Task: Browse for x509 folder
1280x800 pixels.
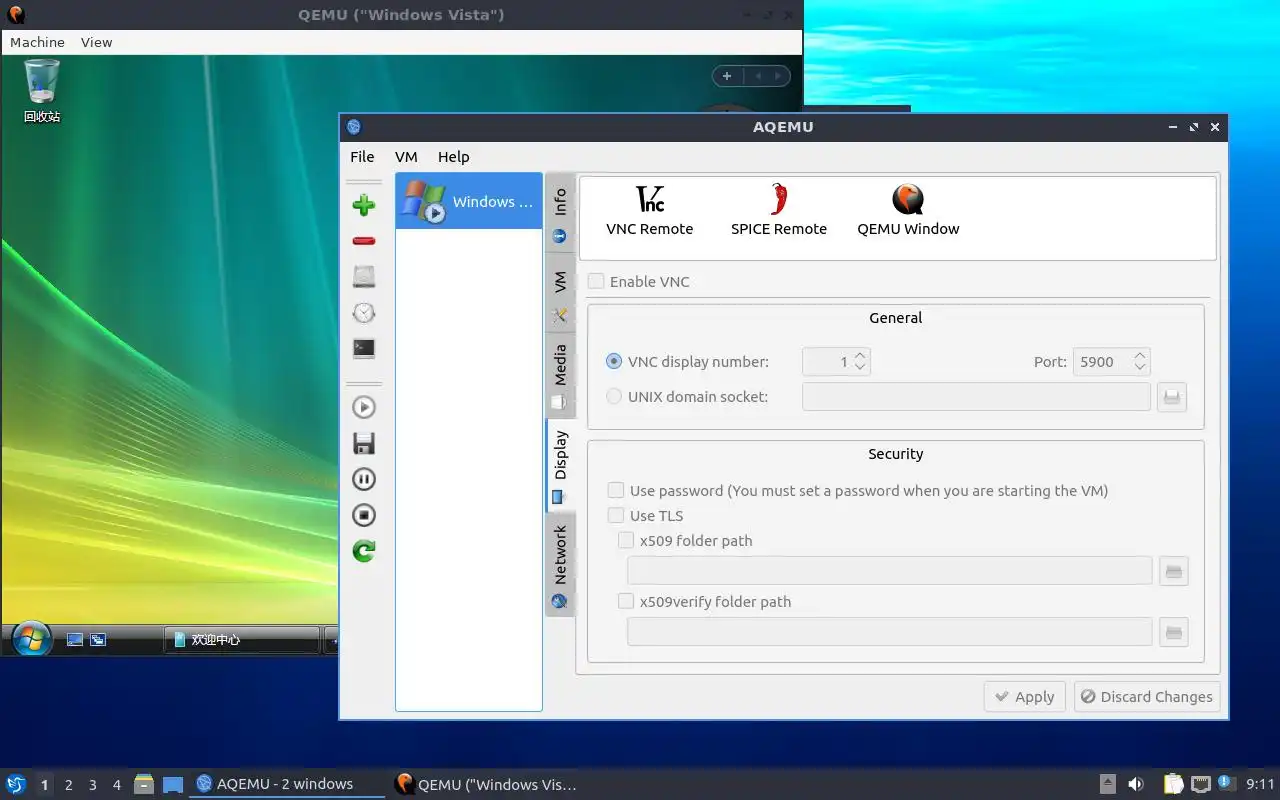Action: (x=1174, y=571)
